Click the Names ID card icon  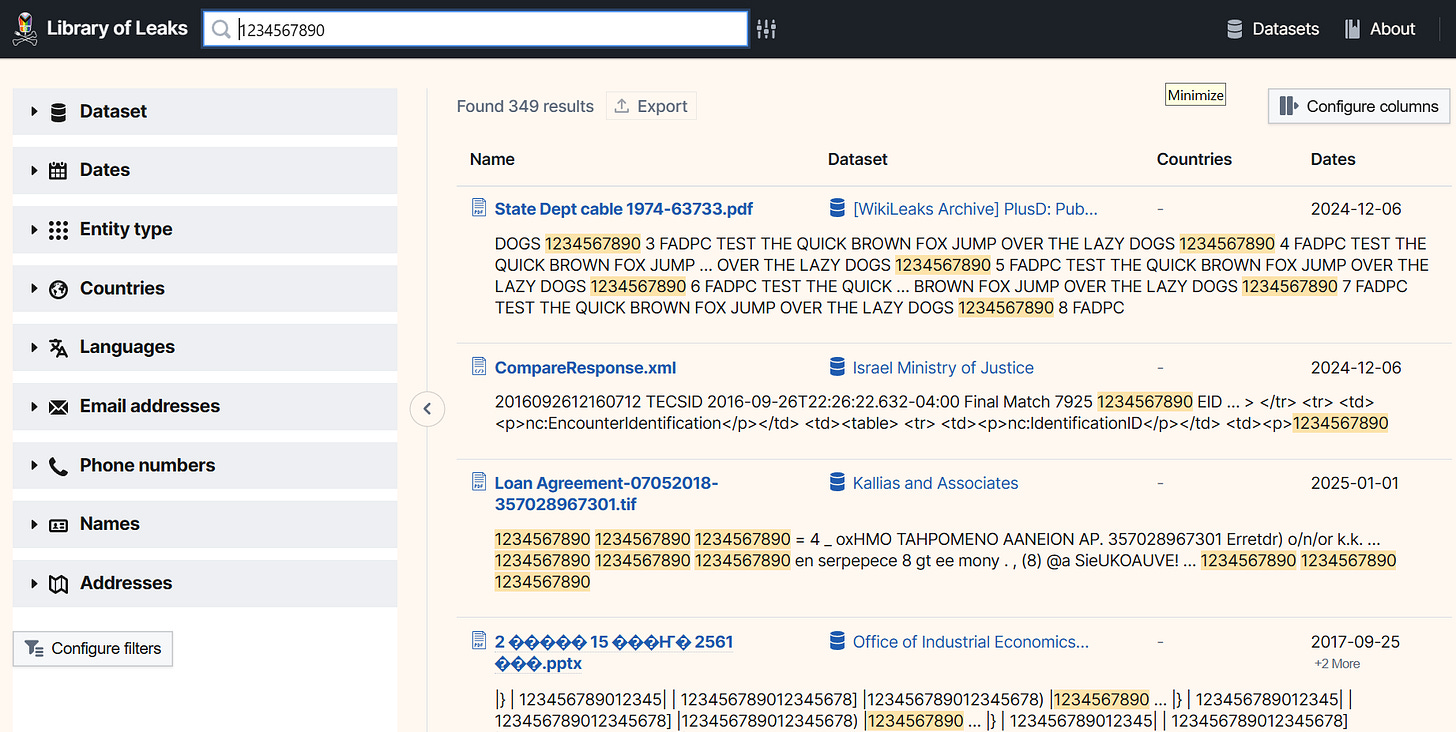click(59, 525)
